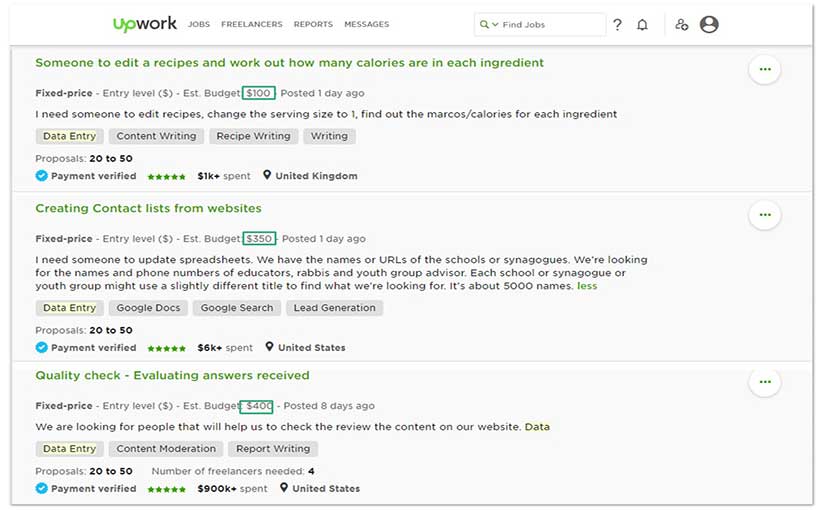The height and width of the screenshot is (510, 820).
Task: Click the $6k+ spent text
Action: tap(225, 348)
